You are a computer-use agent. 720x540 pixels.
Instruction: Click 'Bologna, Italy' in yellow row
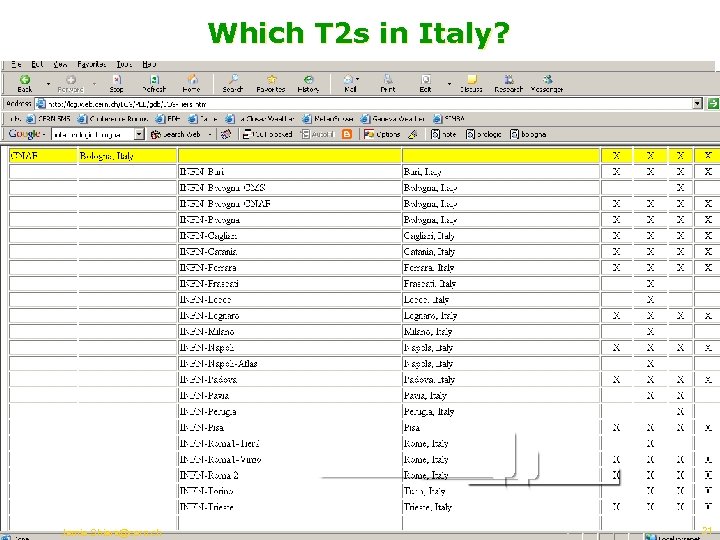[x=127, y=156]
